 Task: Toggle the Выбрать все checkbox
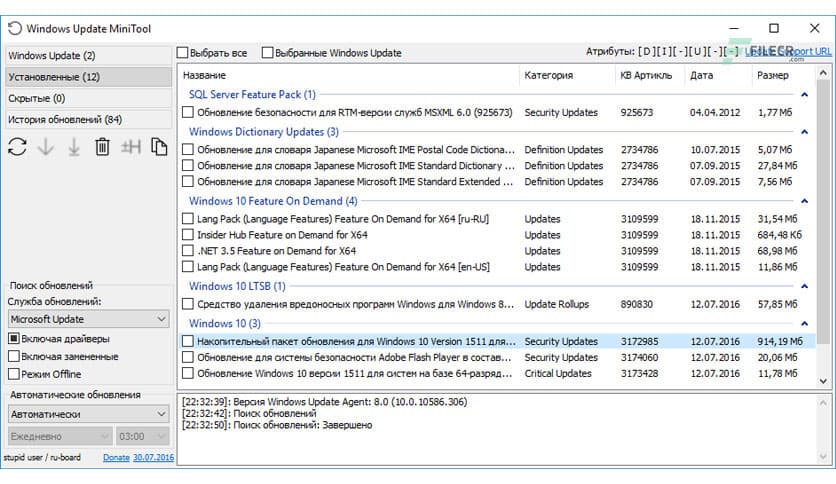point(183,52)
